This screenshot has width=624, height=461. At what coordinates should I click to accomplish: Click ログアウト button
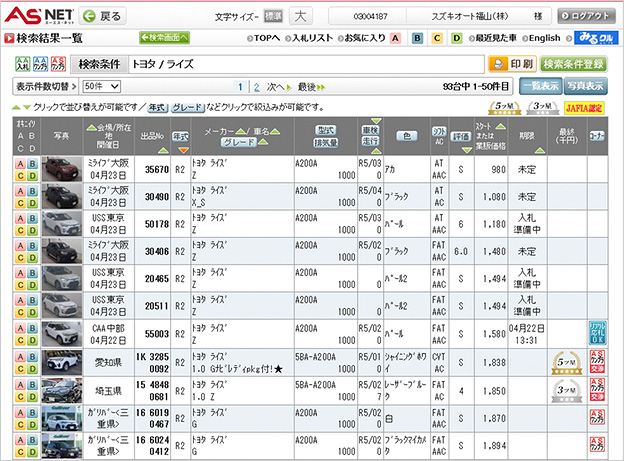[586, 16]
